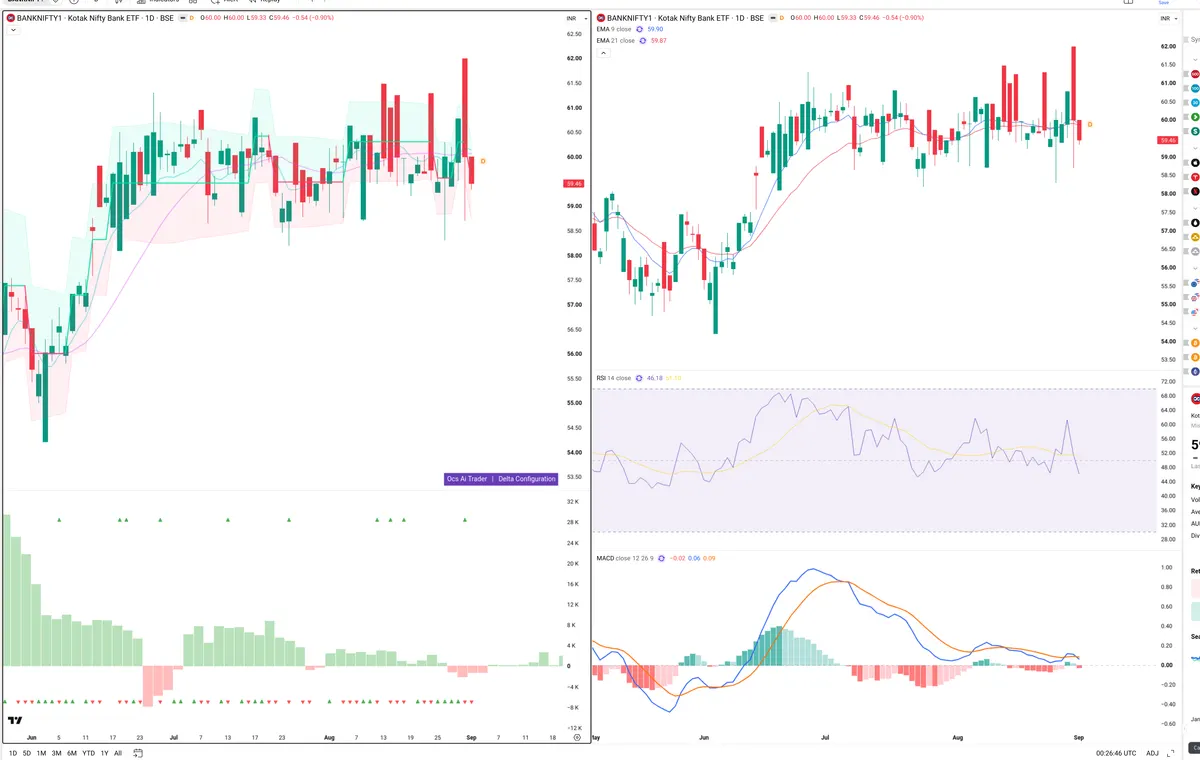Select 1Y time range

click(104, 753)
